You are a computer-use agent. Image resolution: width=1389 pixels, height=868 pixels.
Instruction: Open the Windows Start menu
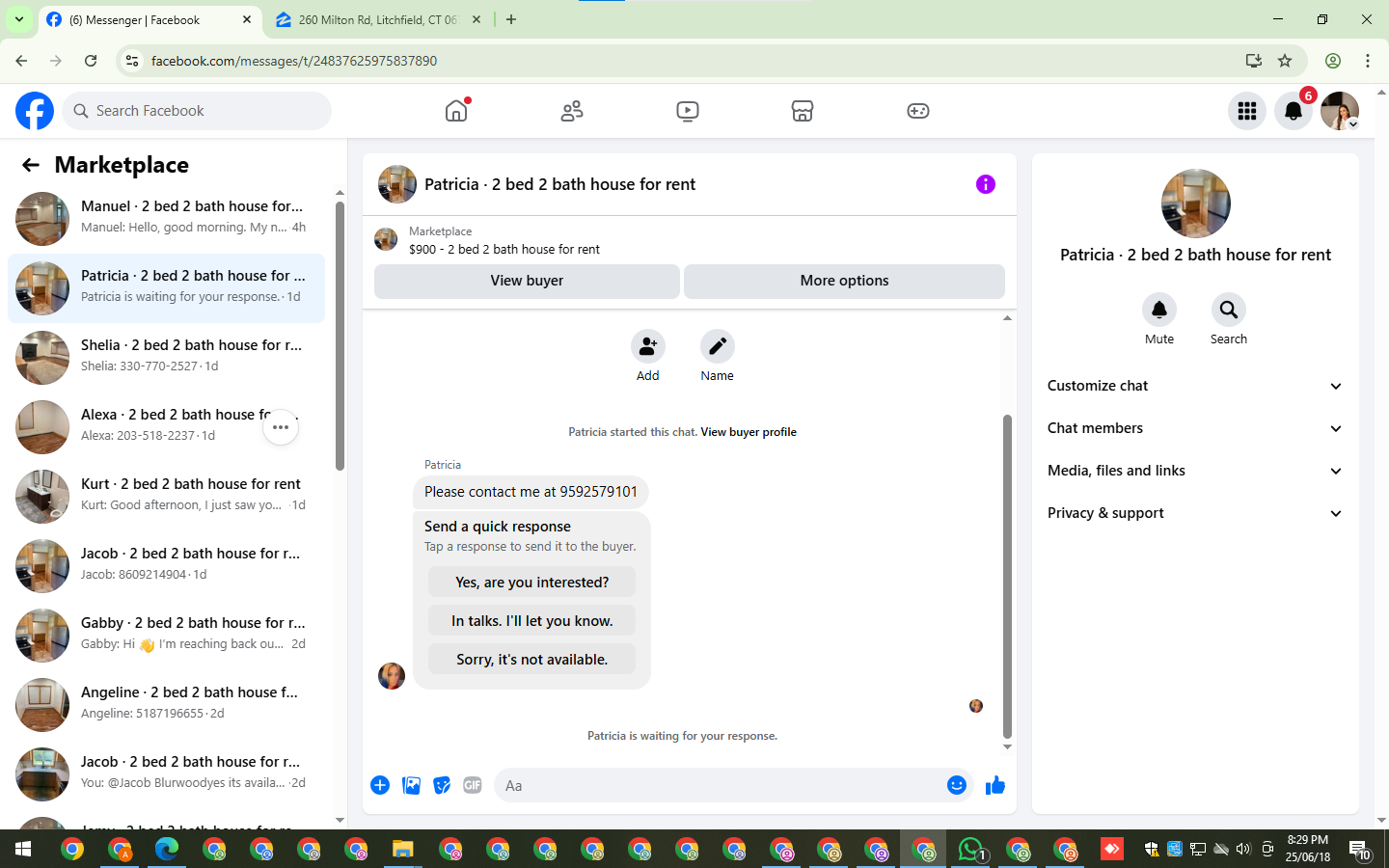23,849
